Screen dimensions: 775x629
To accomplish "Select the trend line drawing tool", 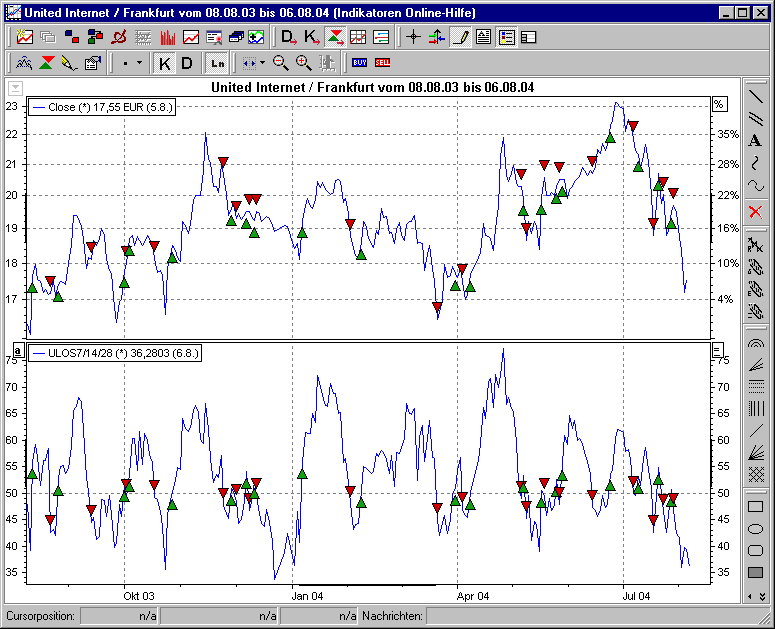I will 755,97.
